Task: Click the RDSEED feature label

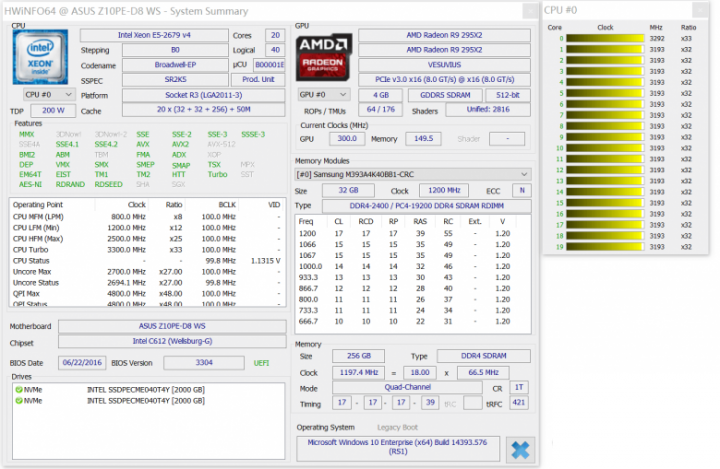Action: tap(108, 184)
